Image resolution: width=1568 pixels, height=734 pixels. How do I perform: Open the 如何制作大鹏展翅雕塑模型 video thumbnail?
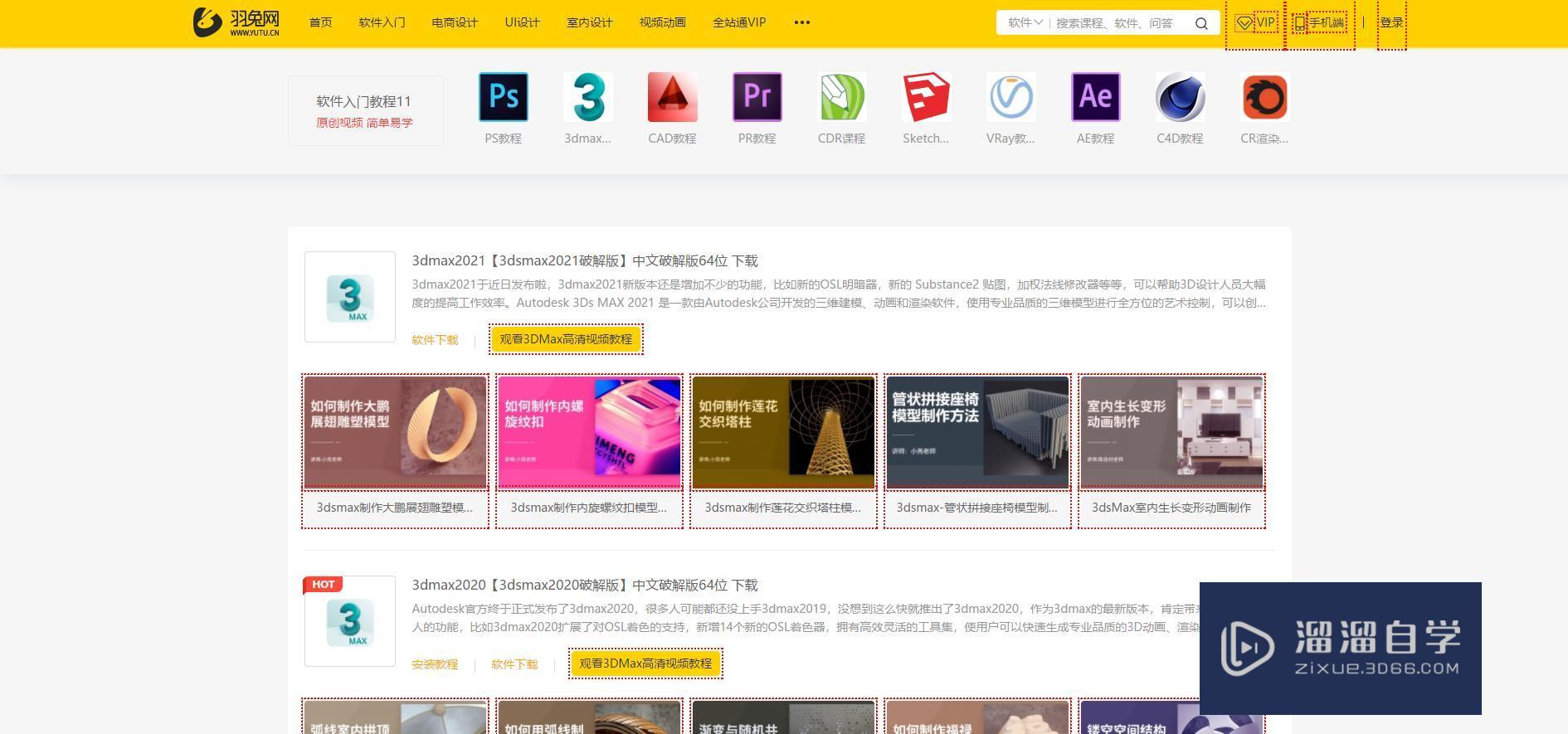click(395, 431)
